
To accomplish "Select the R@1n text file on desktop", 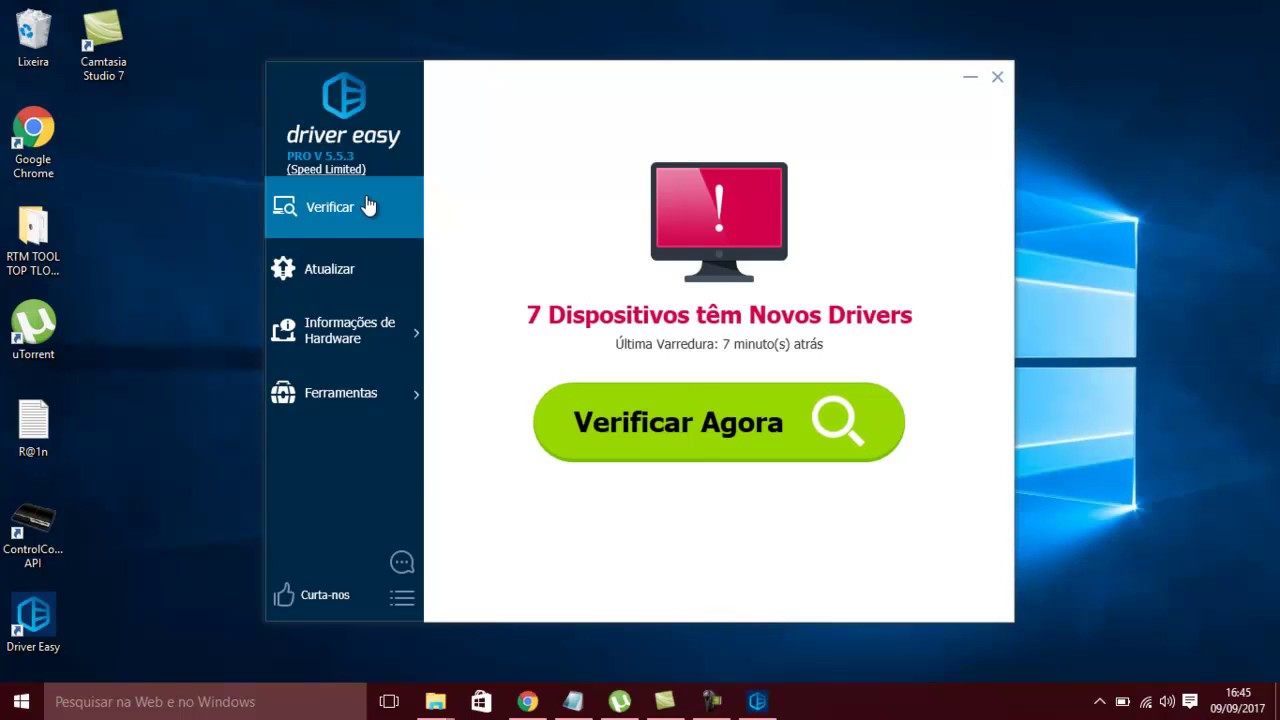I will (x=33, y=428).
